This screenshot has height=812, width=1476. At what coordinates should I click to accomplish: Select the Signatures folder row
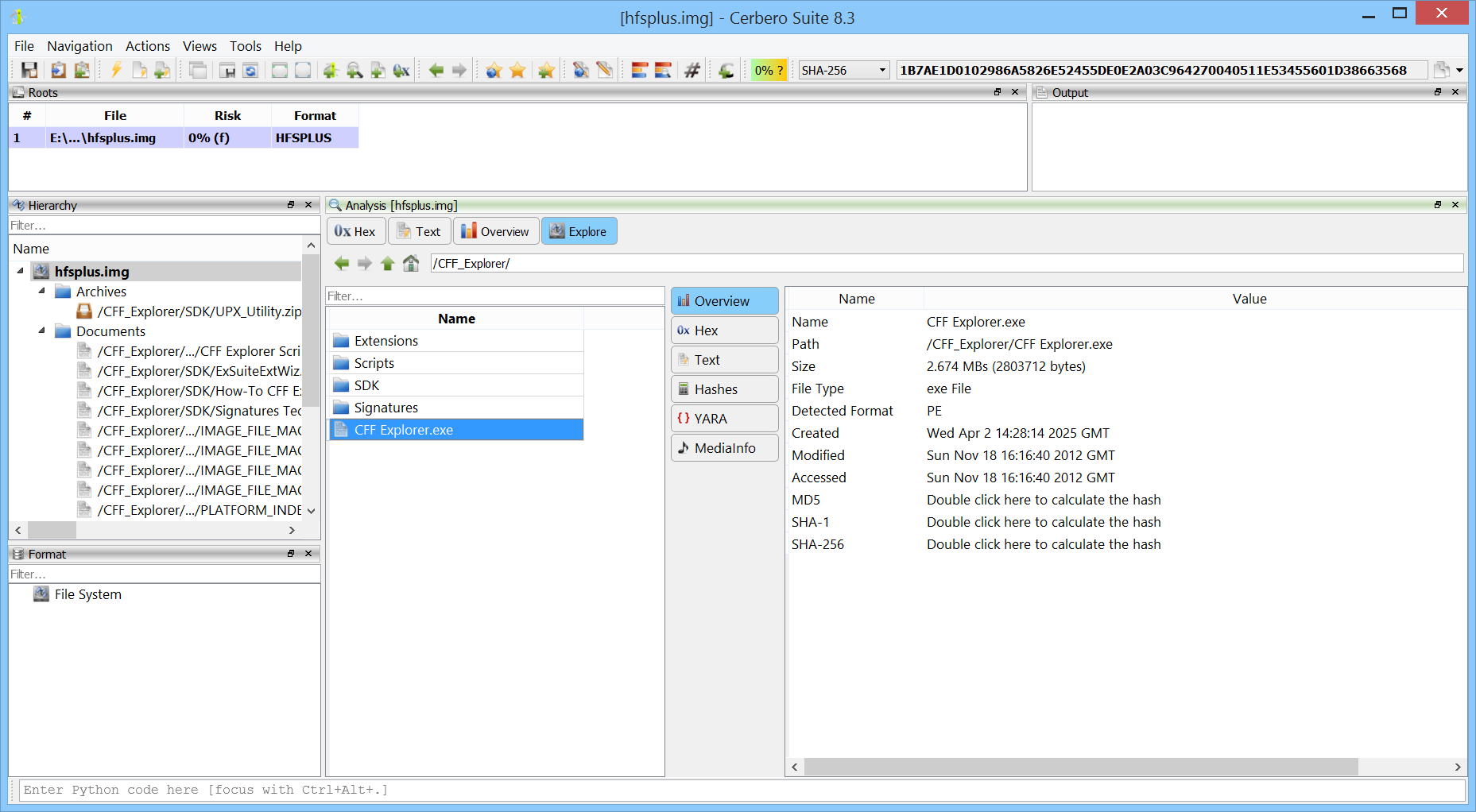point(456,408)
